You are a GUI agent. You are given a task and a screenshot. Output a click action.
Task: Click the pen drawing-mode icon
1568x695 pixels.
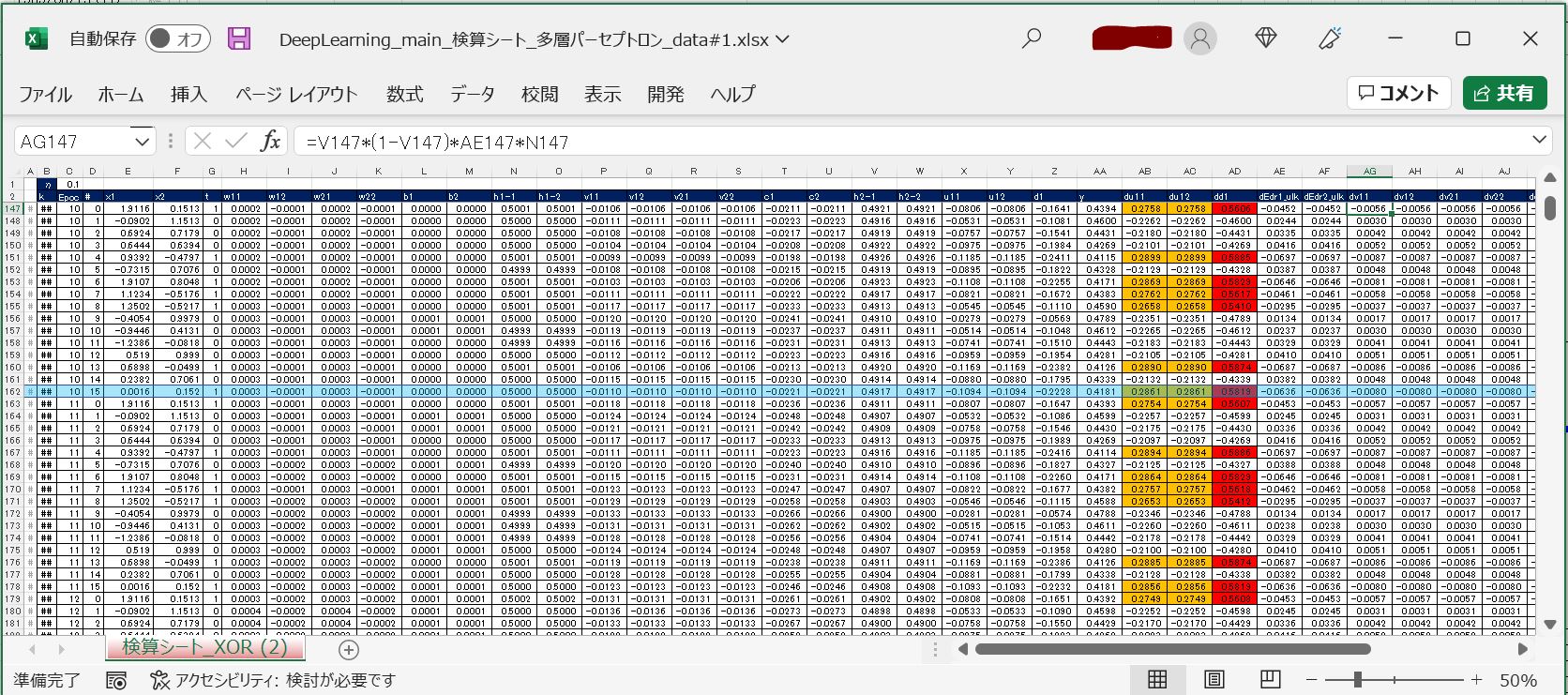pyautogui.click(x=1330, y=38)
